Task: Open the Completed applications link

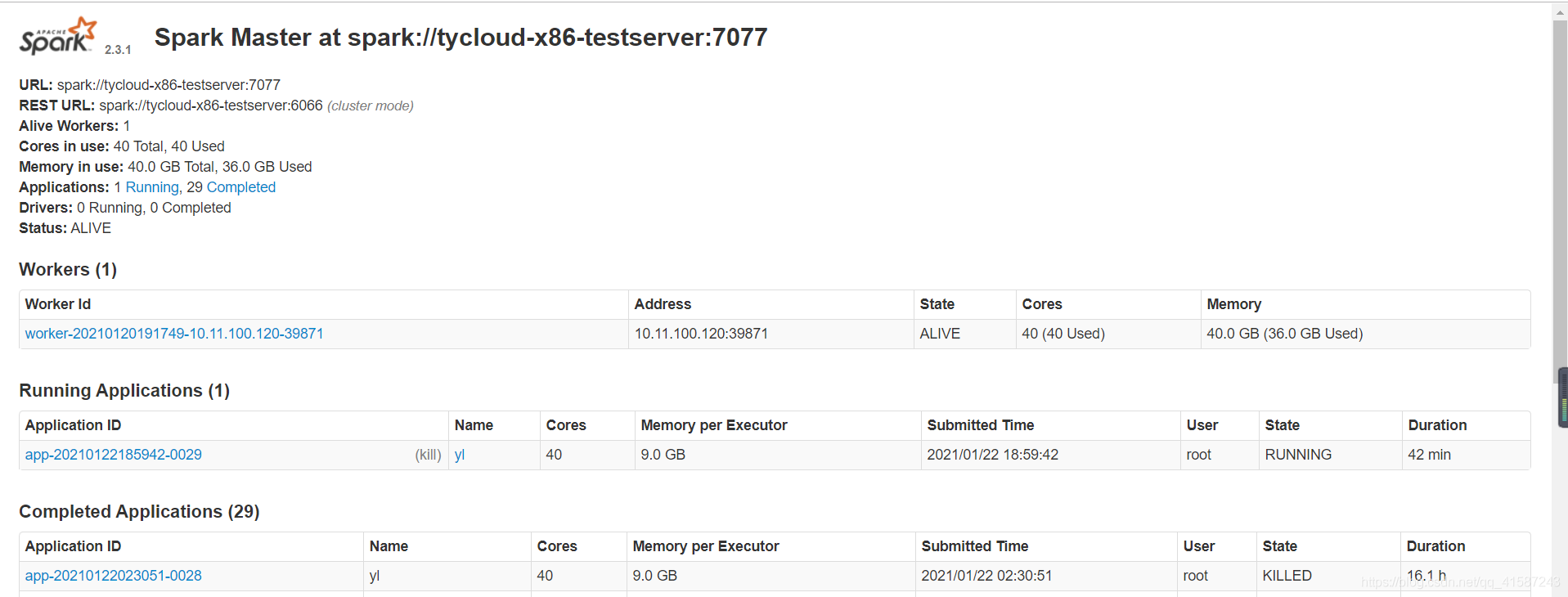Action: (241, 187)
